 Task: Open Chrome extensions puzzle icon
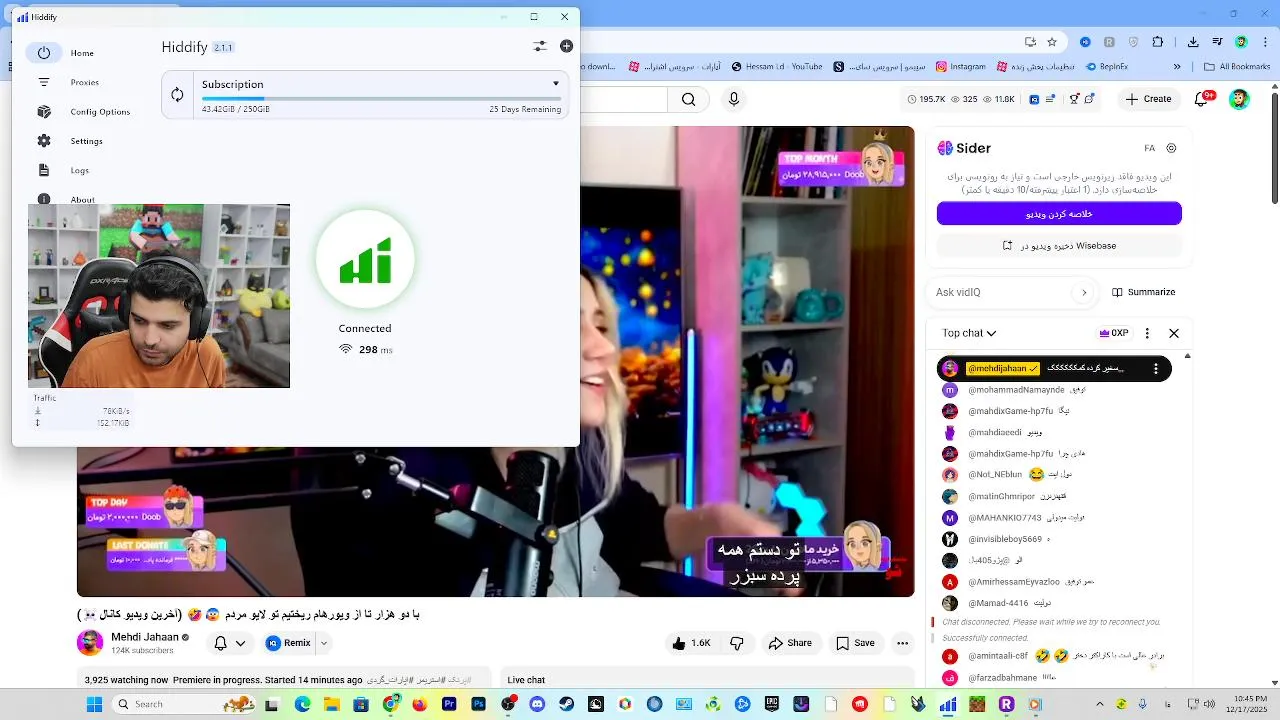pyautogui.click(x=1158, y=42)
